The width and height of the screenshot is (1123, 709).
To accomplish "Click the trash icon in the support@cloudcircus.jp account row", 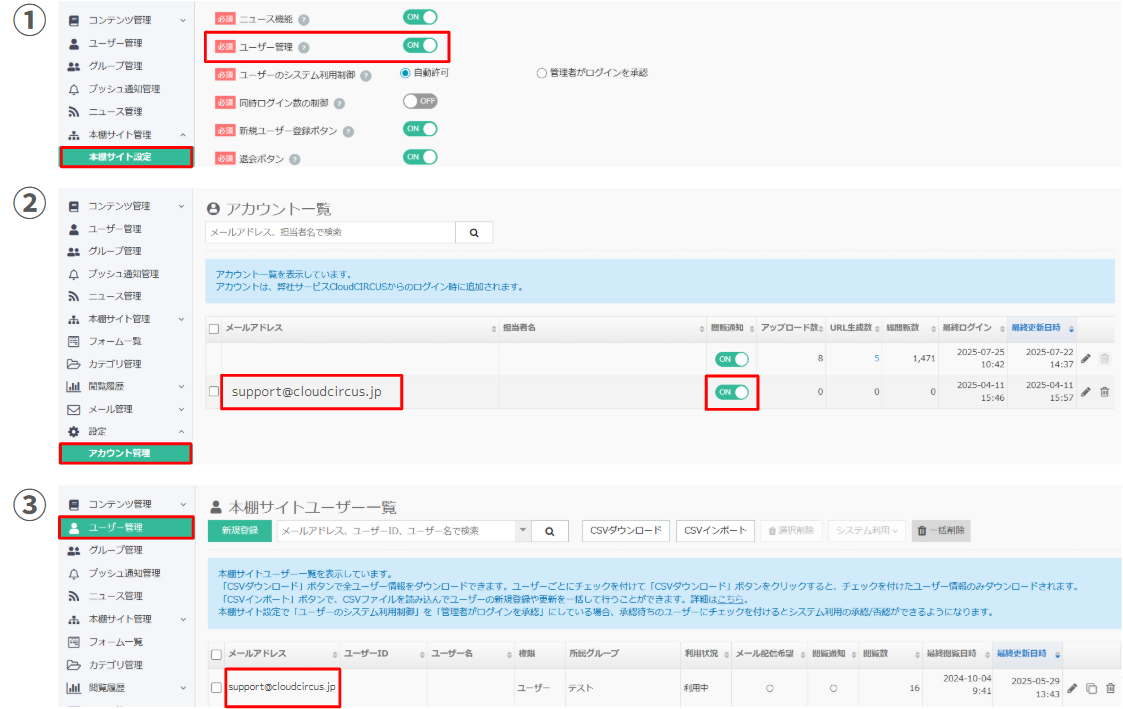I will [1104, 392].
